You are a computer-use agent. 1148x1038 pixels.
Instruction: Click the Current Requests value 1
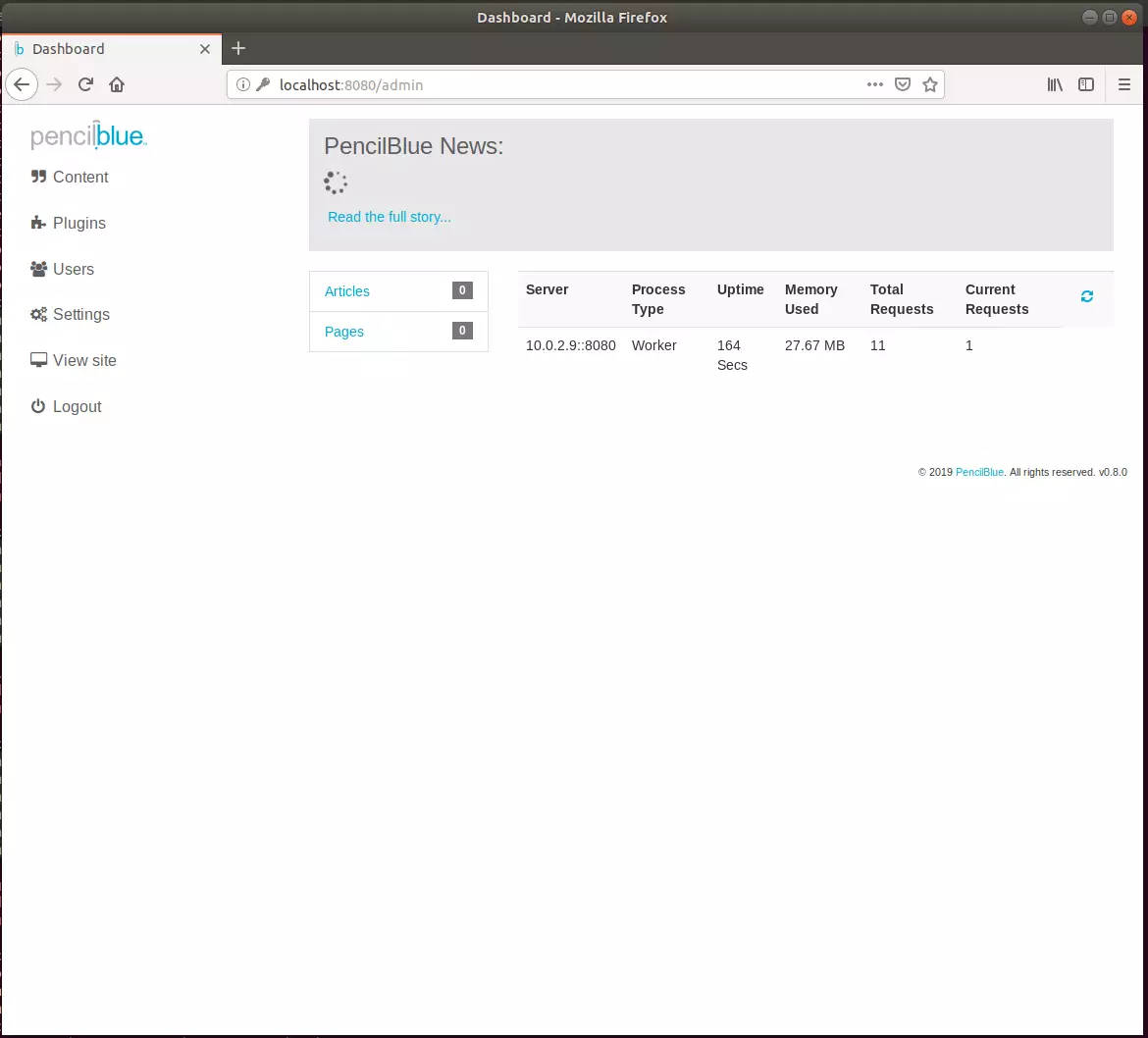[x=969, y=345]
